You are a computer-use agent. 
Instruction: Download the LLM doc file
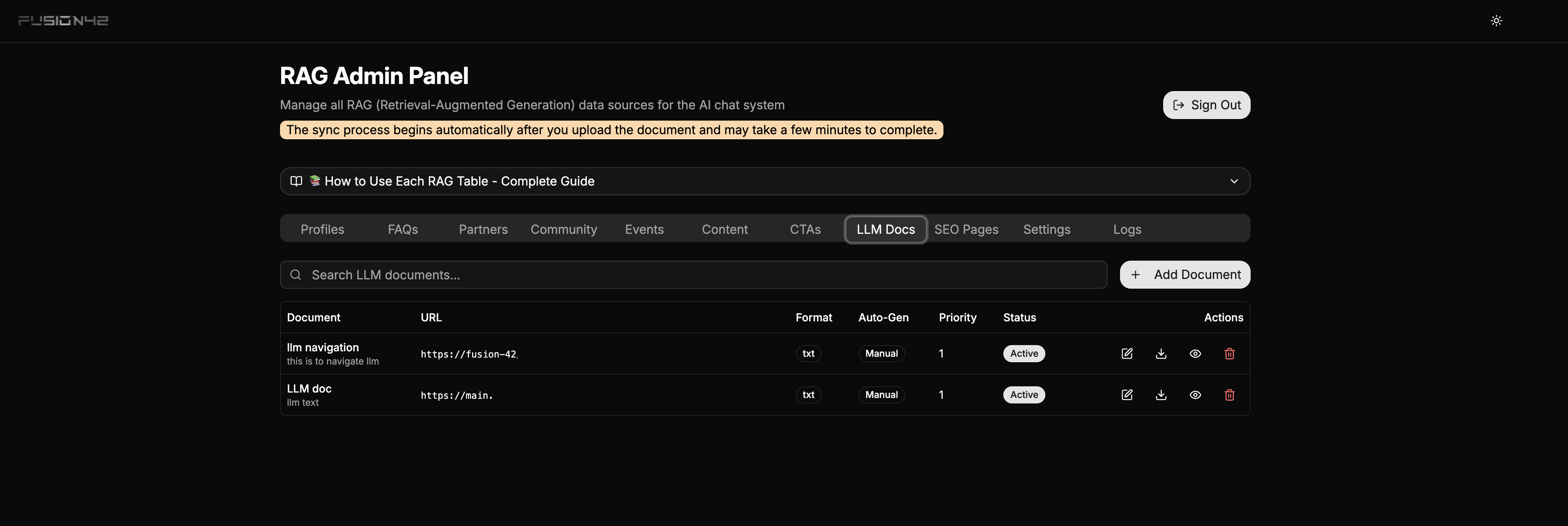click(1161, 395)
